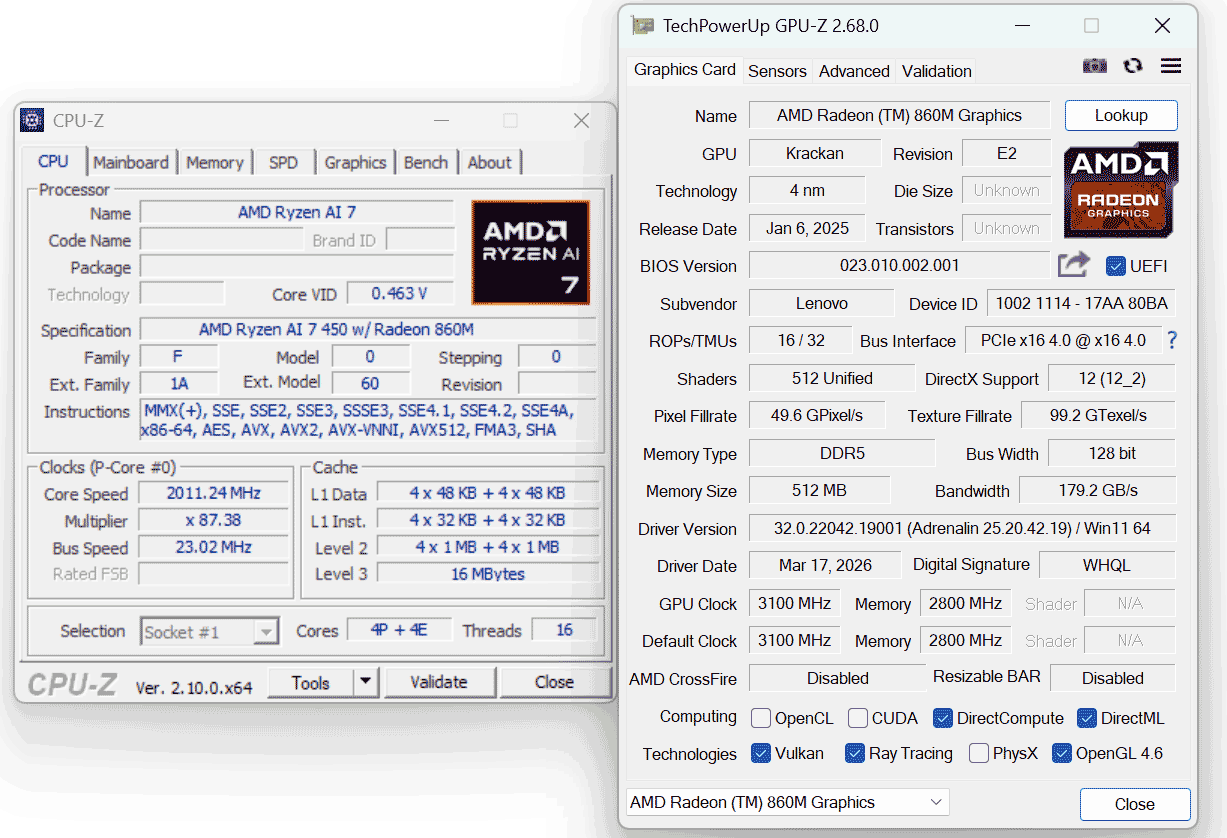
Task: Click the Shaders value 512 Unified
Action: click(x=832, y=378)
